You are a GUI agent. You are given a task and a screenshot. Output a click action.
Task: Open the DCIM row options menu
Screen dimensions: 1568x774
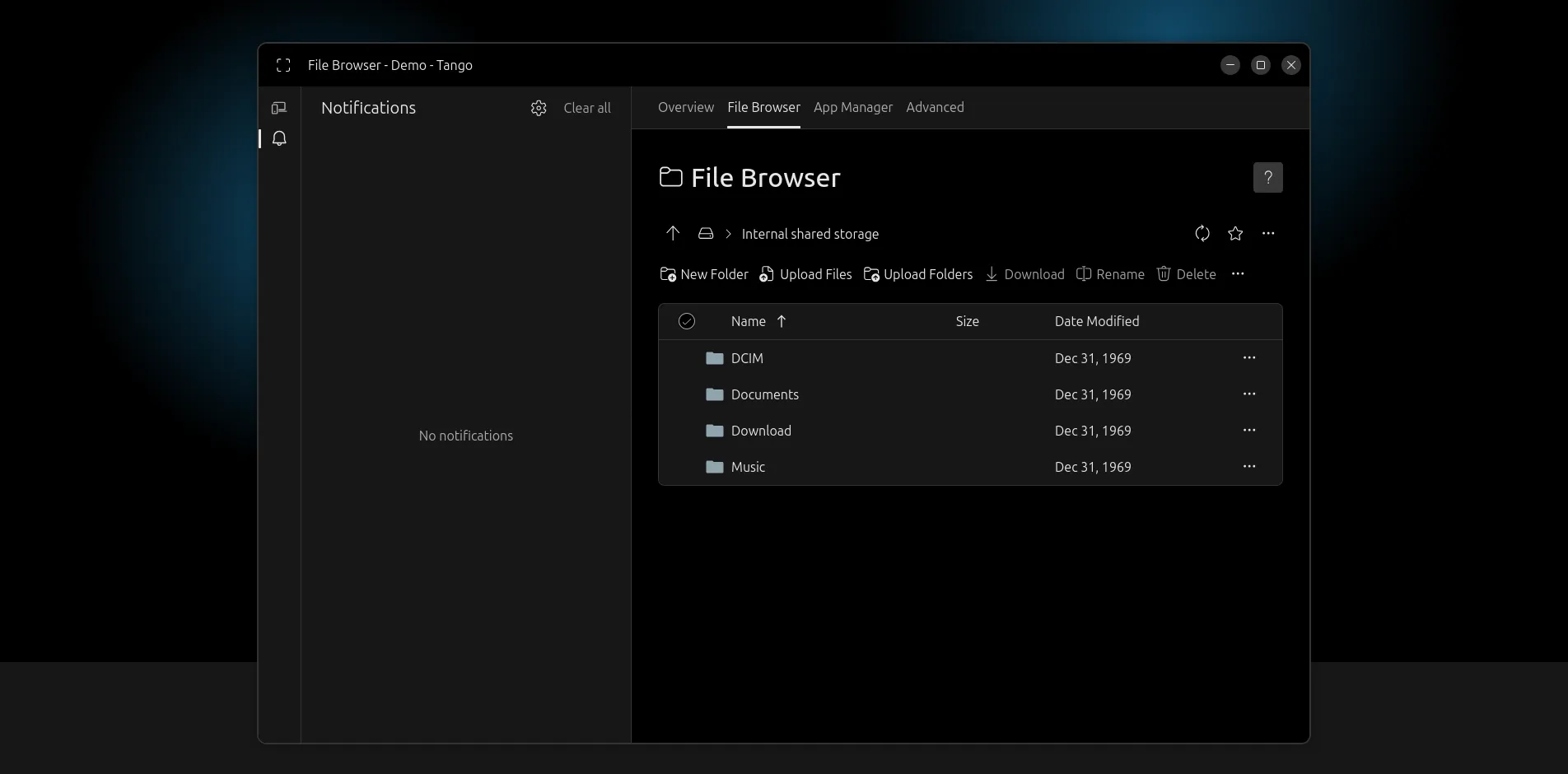click(1249, 357)
